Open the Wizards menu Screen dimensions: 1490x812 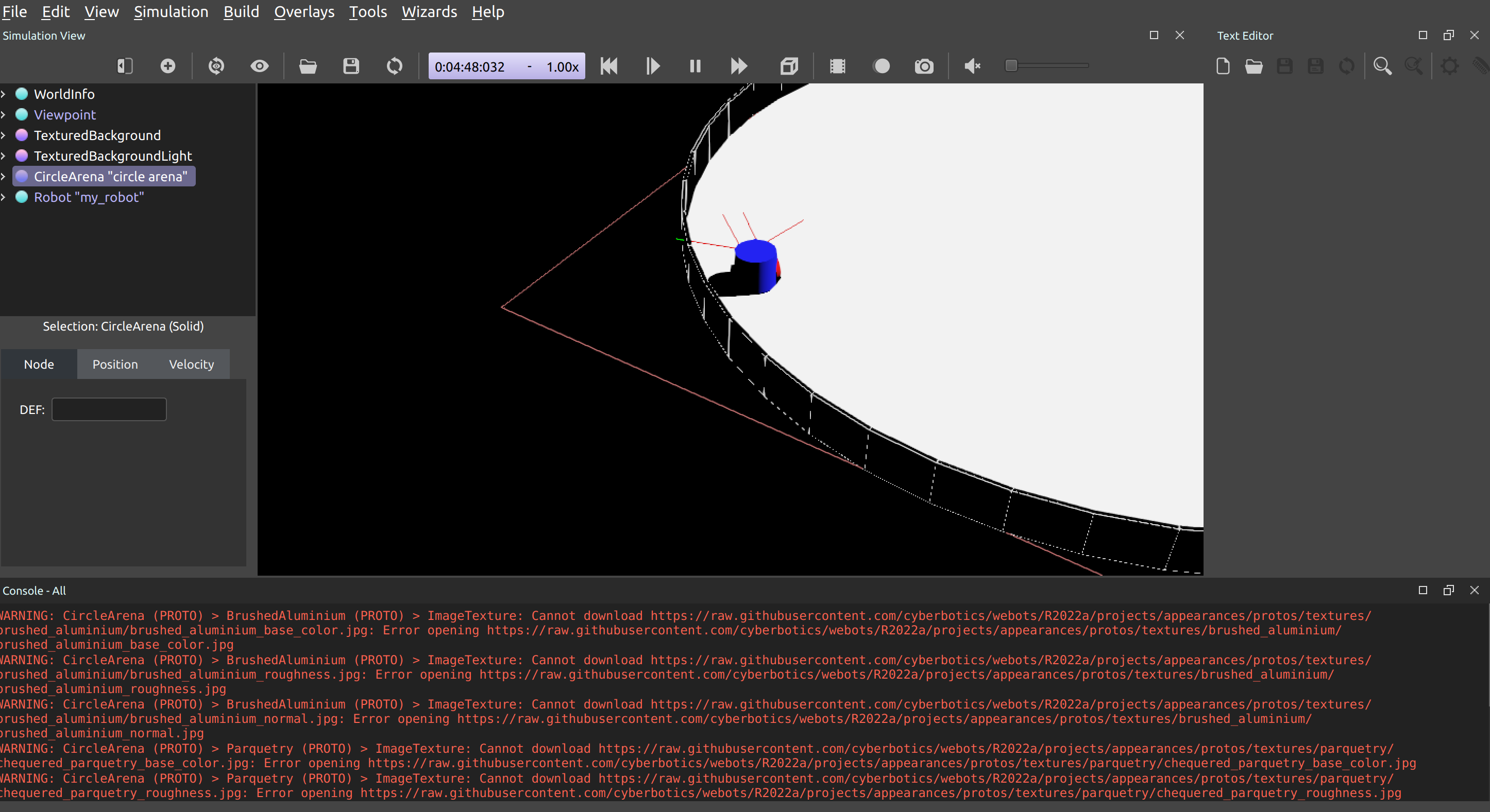(429, 11)
